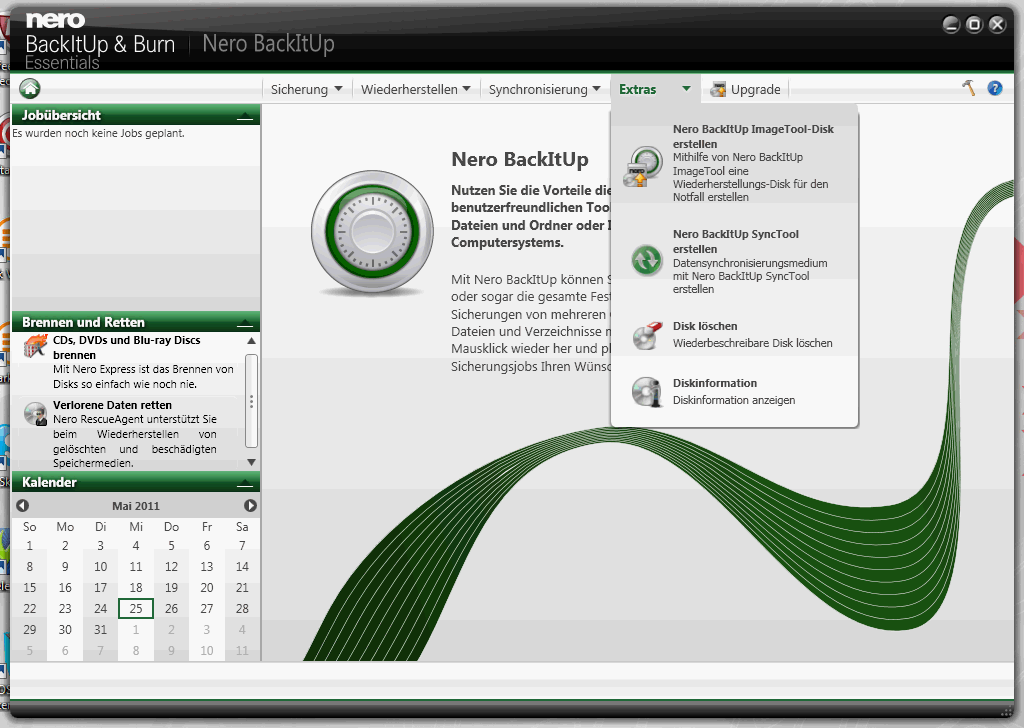This screenshot has height=728, width=1024.
Task: Click the Mai 2011 month label
Action: tap(136, 506)
